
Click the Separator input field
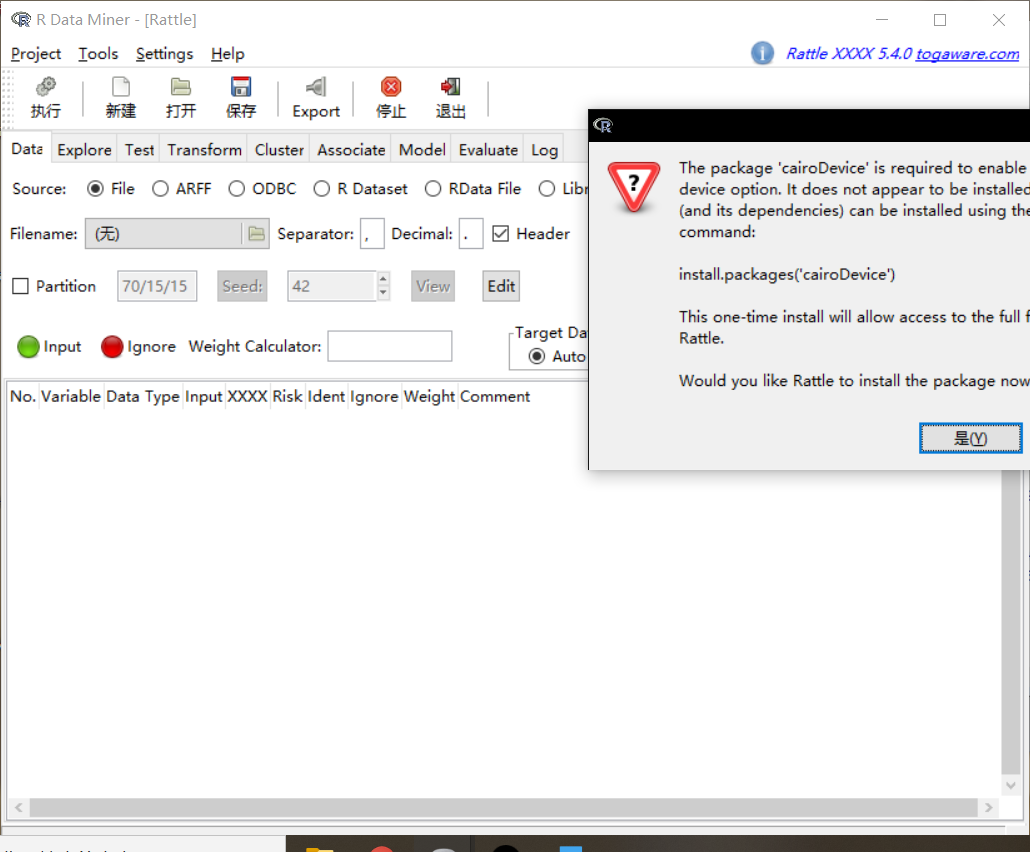[x=372, y=234]
